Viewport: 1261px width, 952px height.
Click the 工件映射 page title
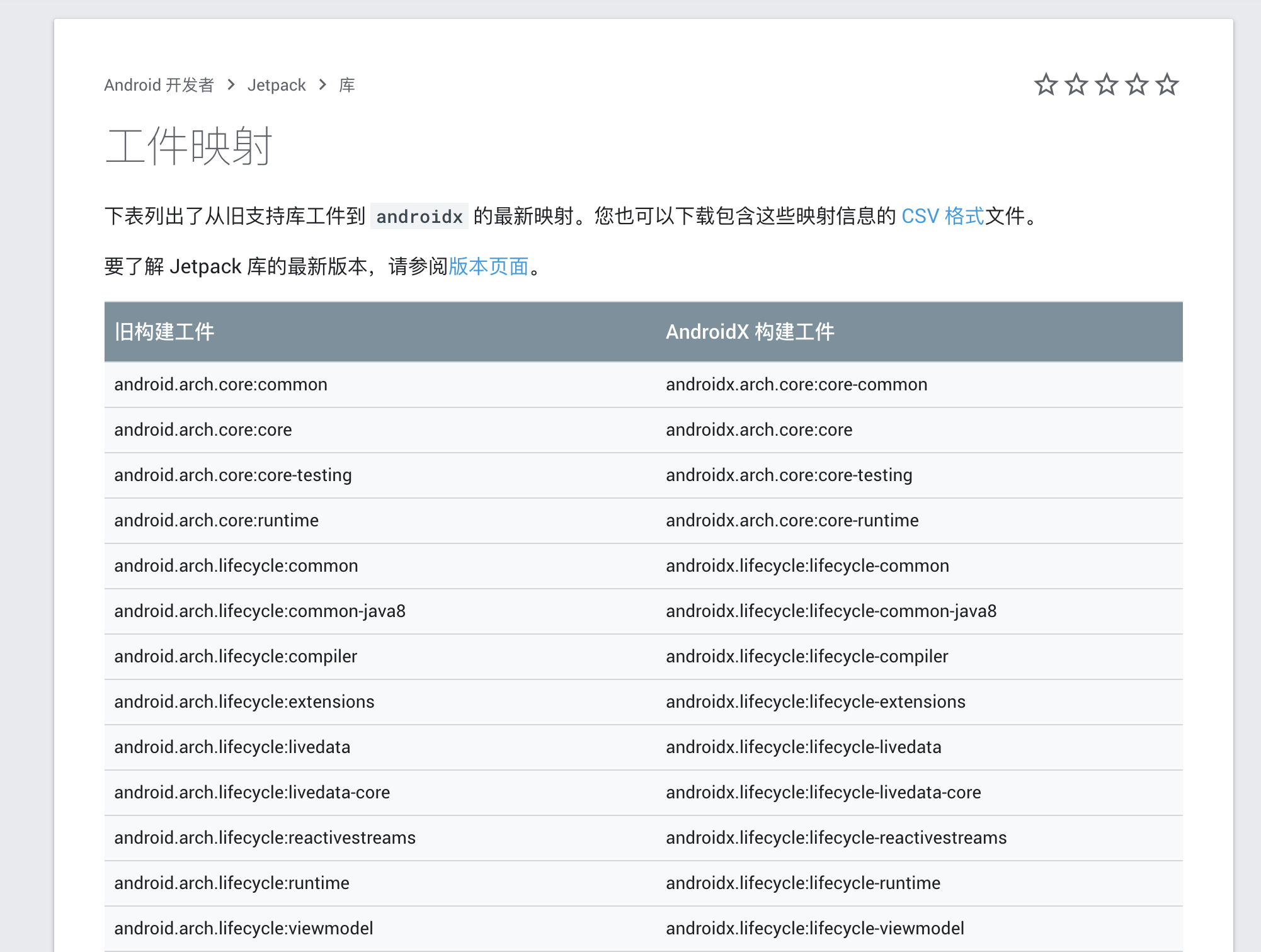[x=189, y=146]
